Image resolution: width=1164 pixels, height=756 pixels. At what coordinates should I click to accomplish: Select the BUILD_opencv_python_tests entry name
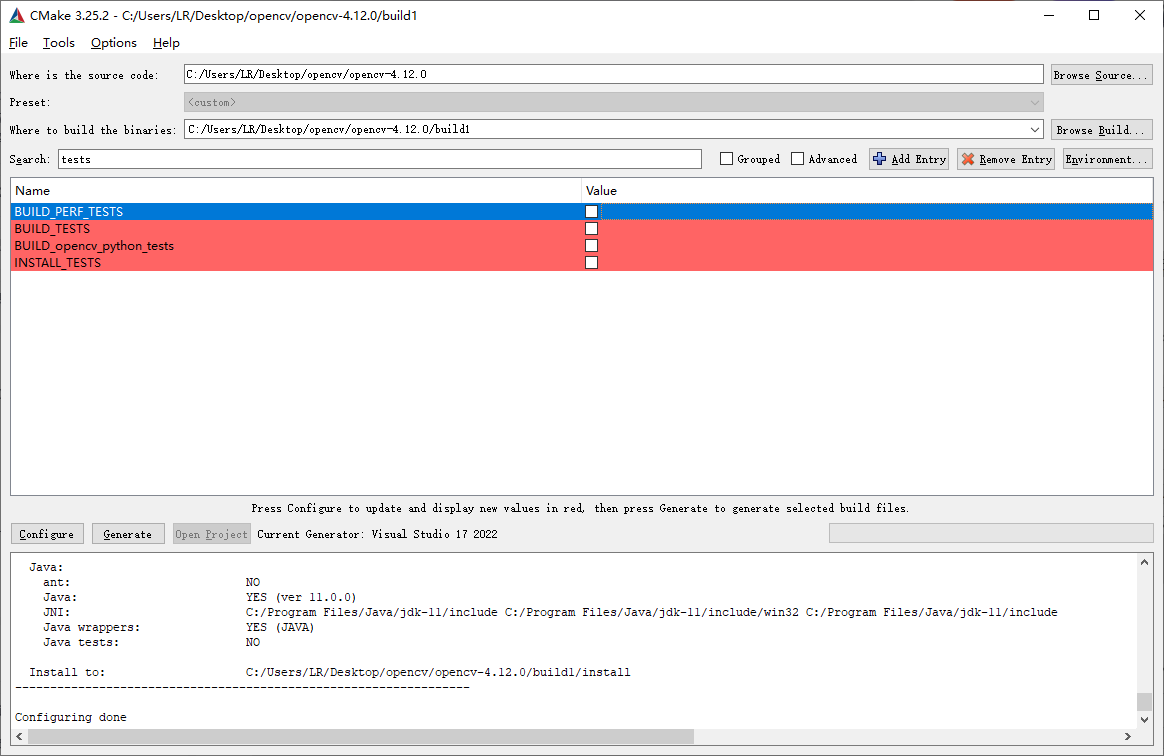(94, 246)
